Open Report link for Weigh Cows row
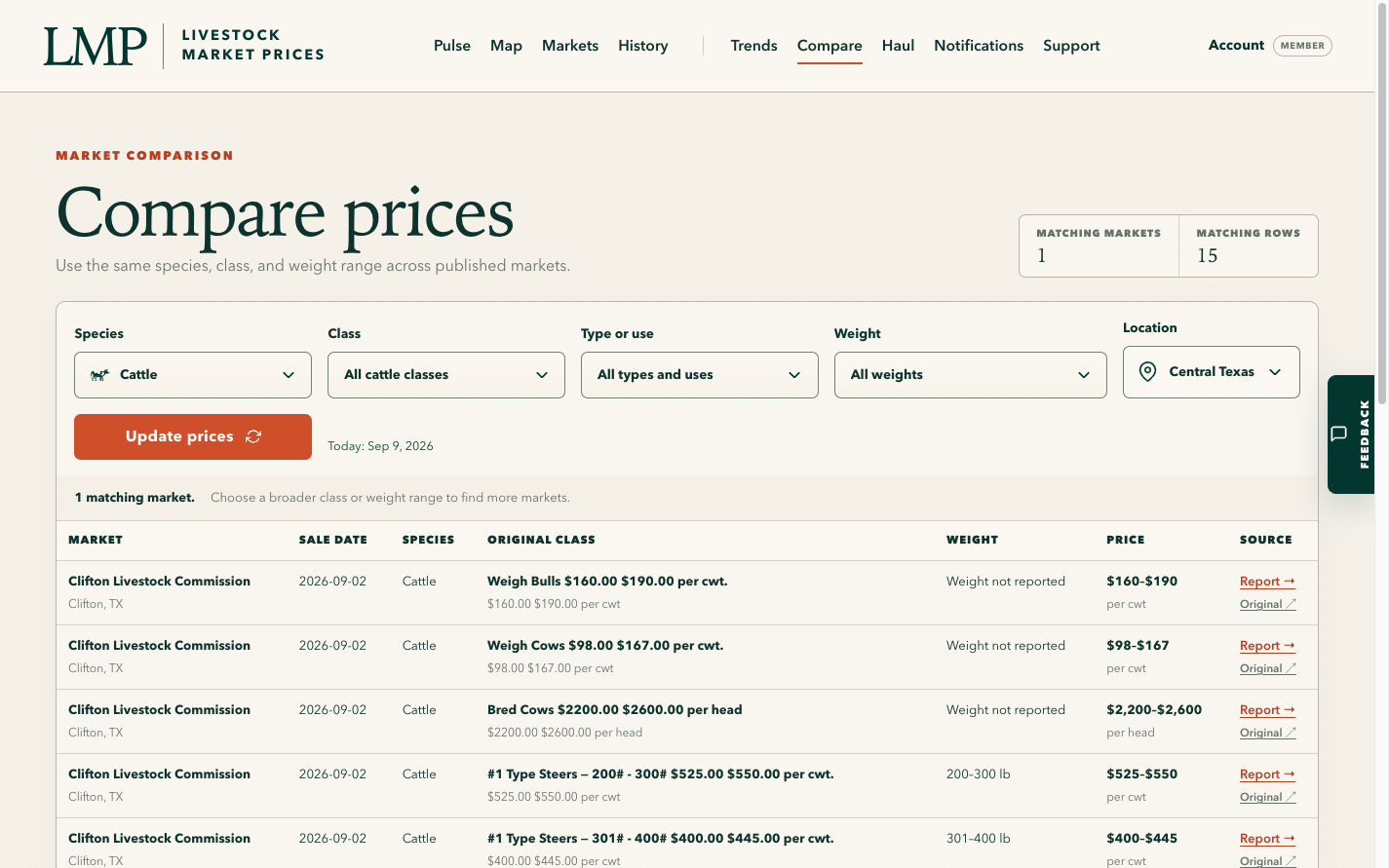This screenshot has height=868, width=1389. (x=1267, y=646)
